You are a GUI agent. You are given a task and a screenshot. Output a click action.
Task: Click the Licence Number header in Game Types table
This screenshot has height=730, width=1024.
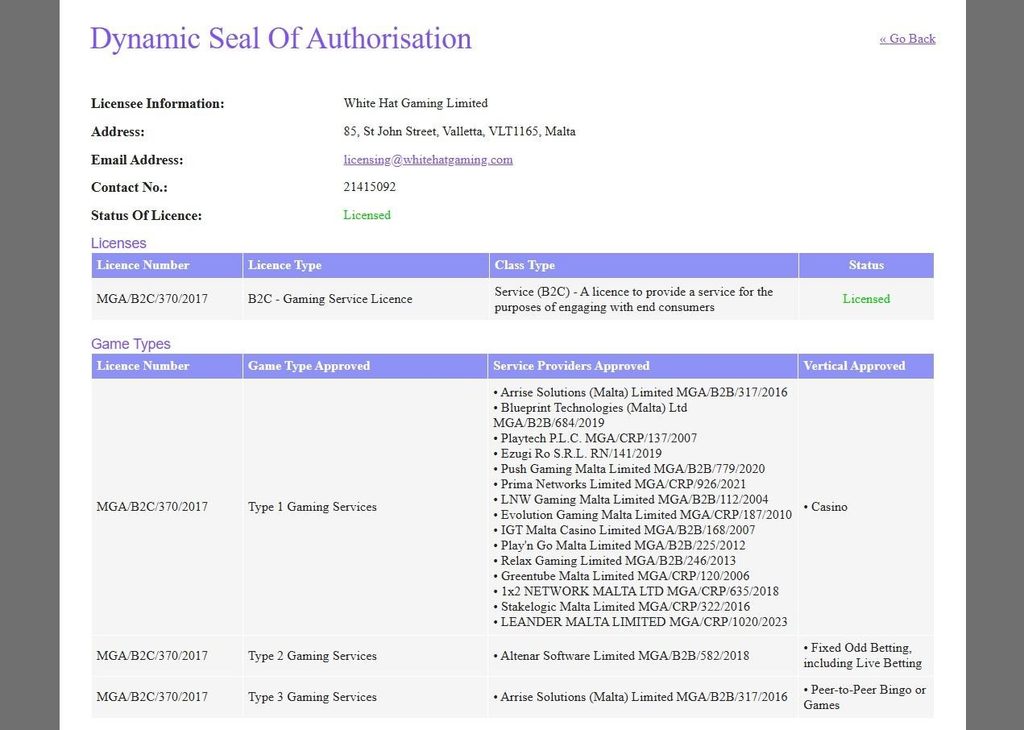click(167, 366)
